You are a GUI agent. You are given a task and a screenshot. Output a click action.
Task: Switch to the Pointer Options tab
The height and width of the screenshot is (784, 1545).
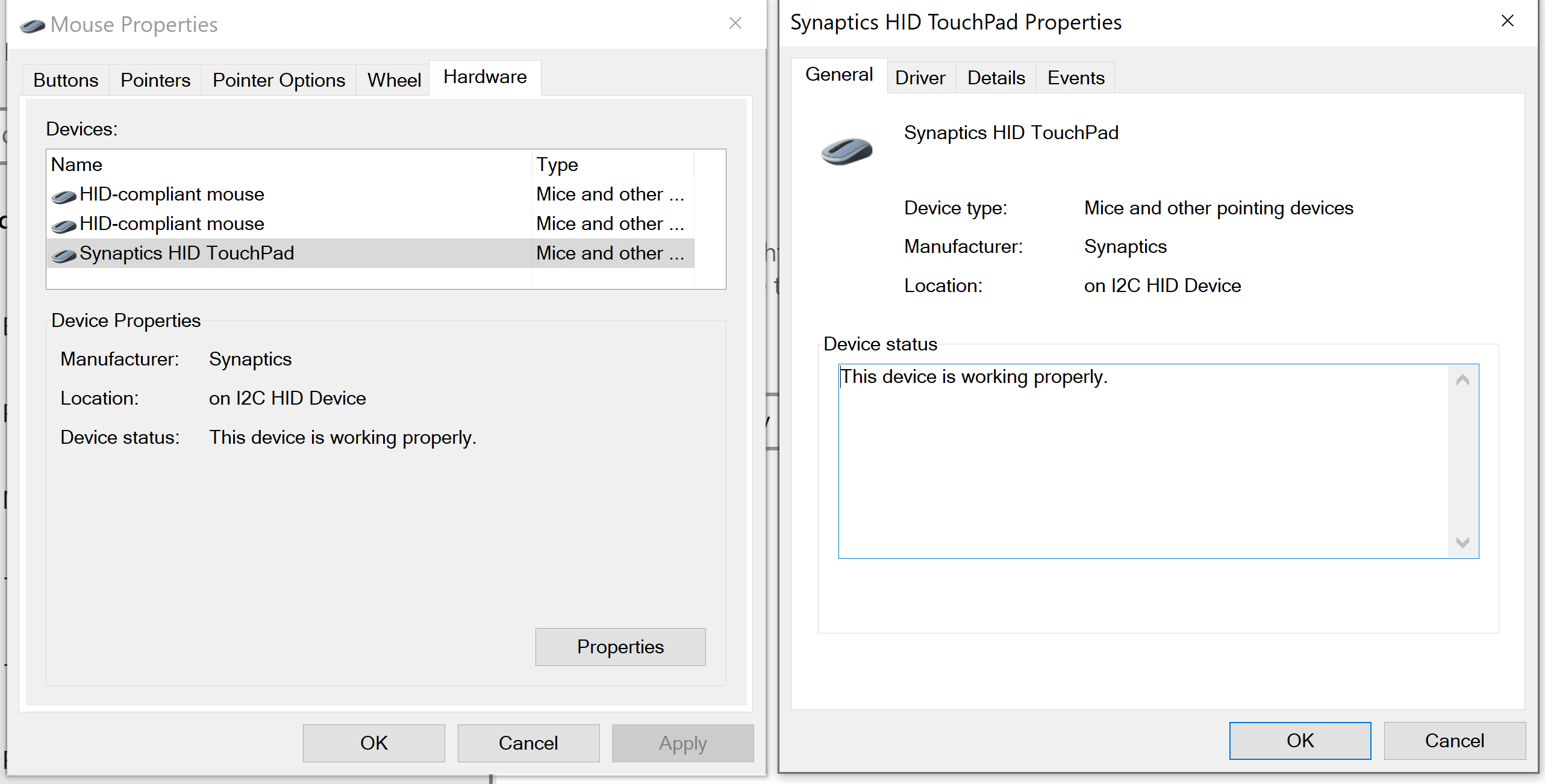(x=278, y=79)
